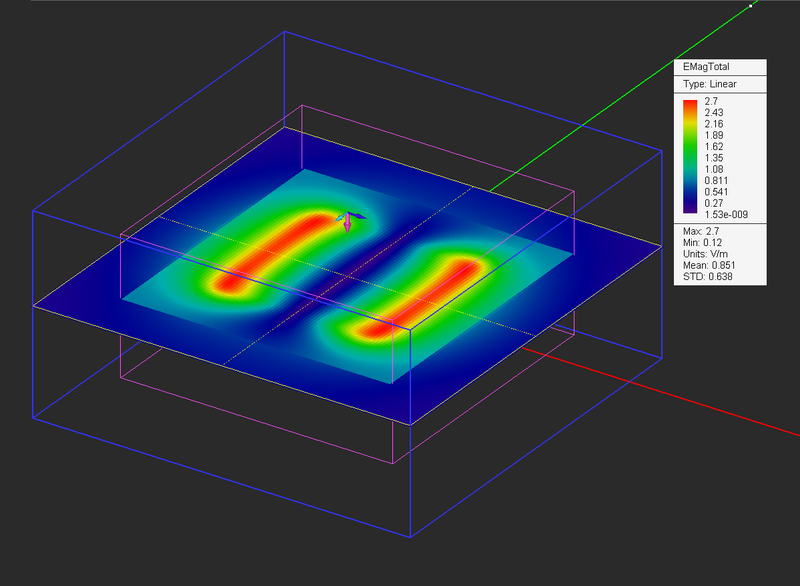The height and width of the screenshot is (586, 800).
Task: Click the 'Max: 2.7' statistic
Action: click(x=701, y=231)
